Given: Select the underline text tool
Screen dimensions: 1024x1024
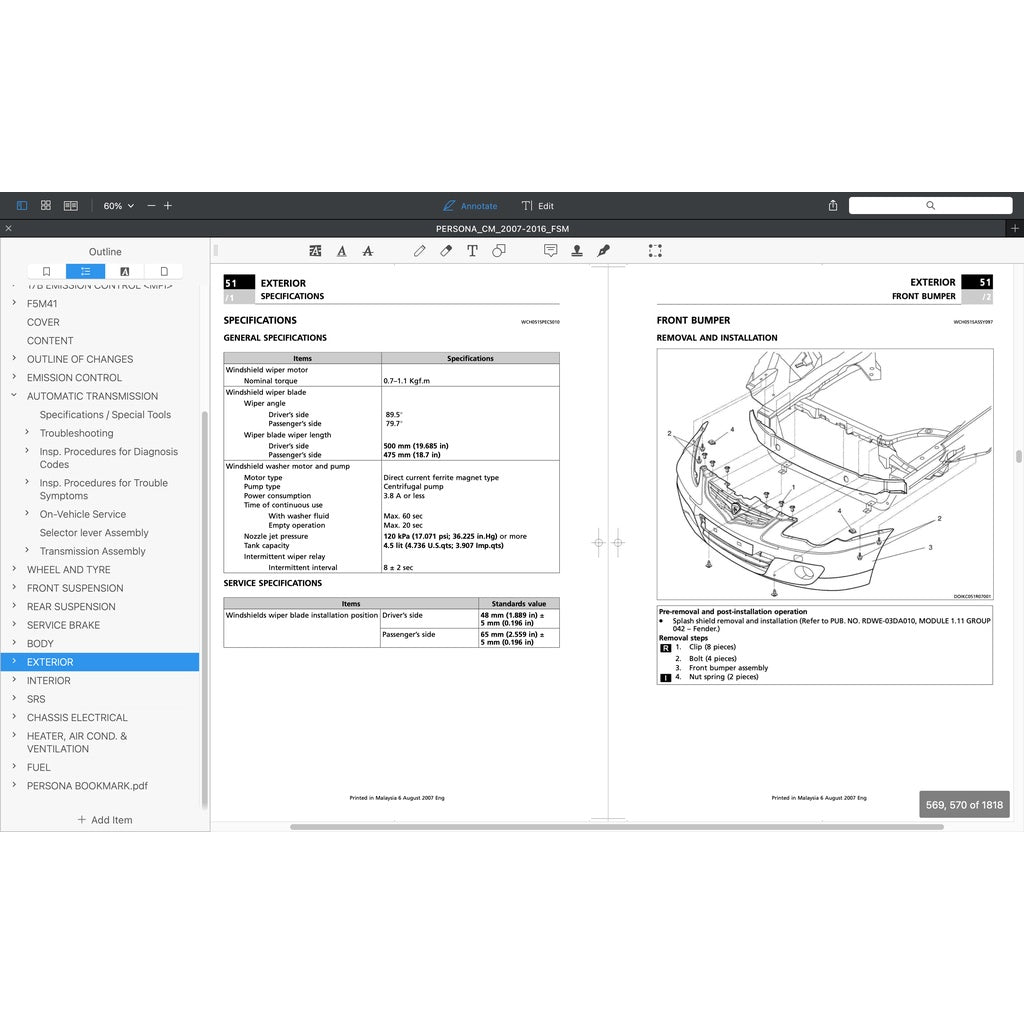Looking at the screenshot, I should click(x=342, y=251).
